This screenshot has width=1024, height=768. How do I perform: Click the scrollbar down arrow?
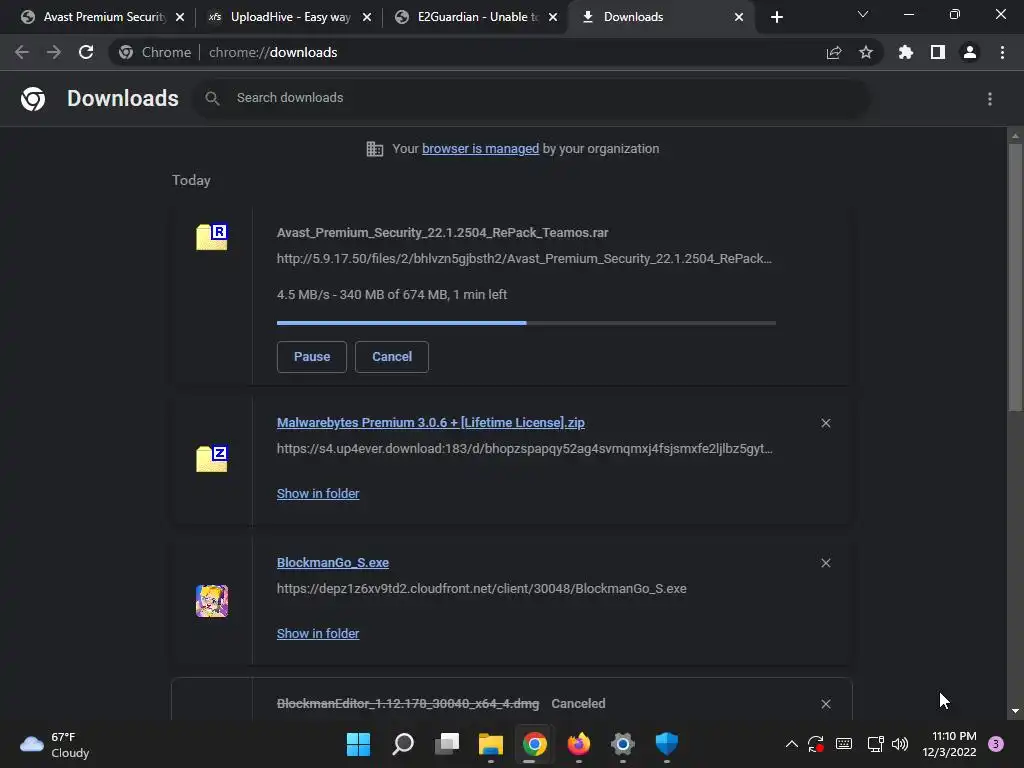1015,711
